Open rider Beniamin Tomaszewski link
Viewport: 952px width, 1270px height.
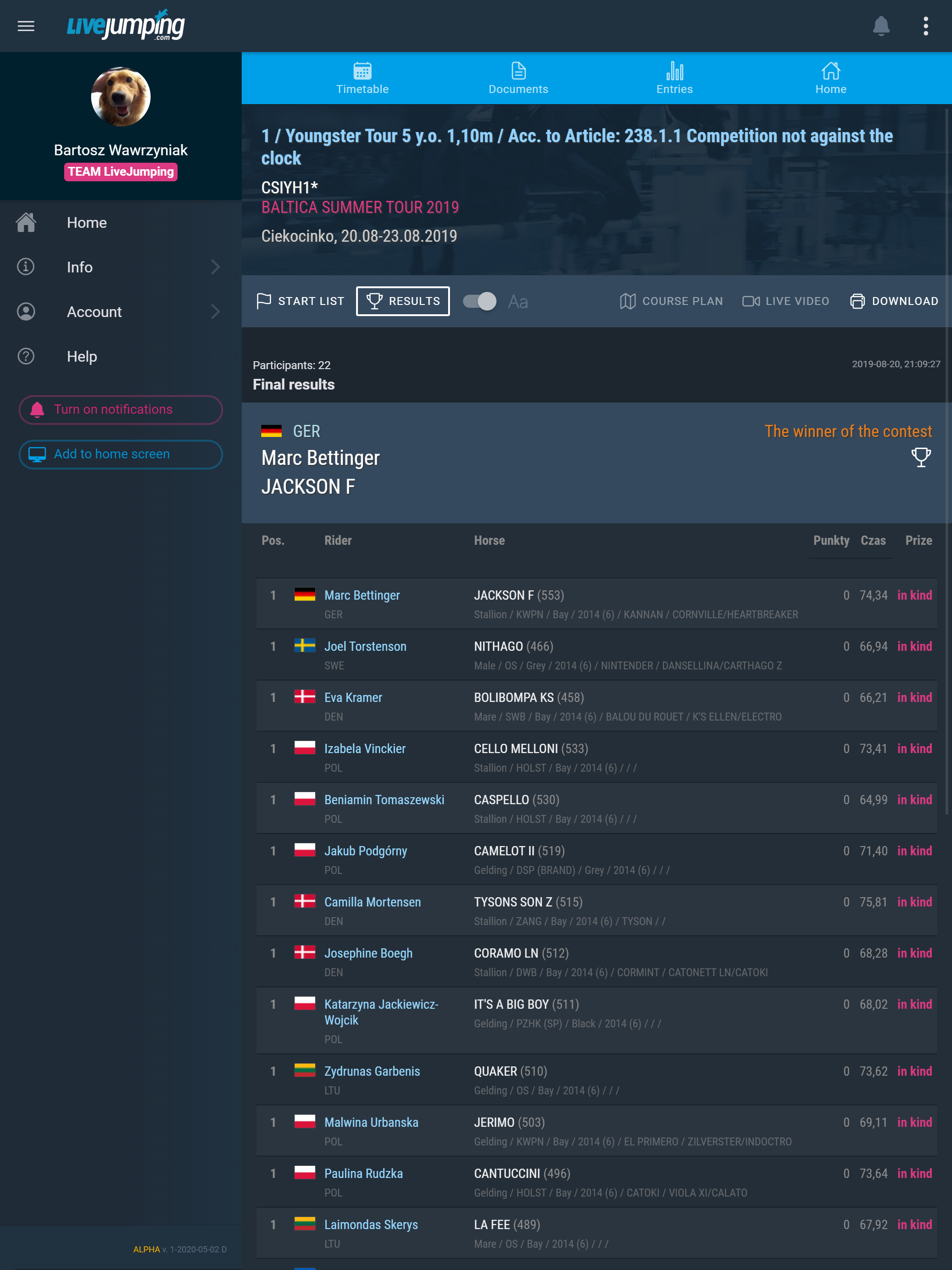click(384, 799)
